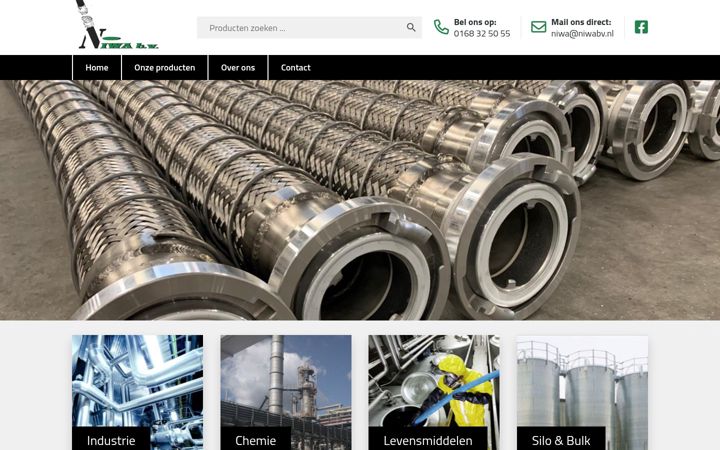This screenshot has height=450, width=720.
Task: Open the Facebook page icon
Action: coord(641,27)
